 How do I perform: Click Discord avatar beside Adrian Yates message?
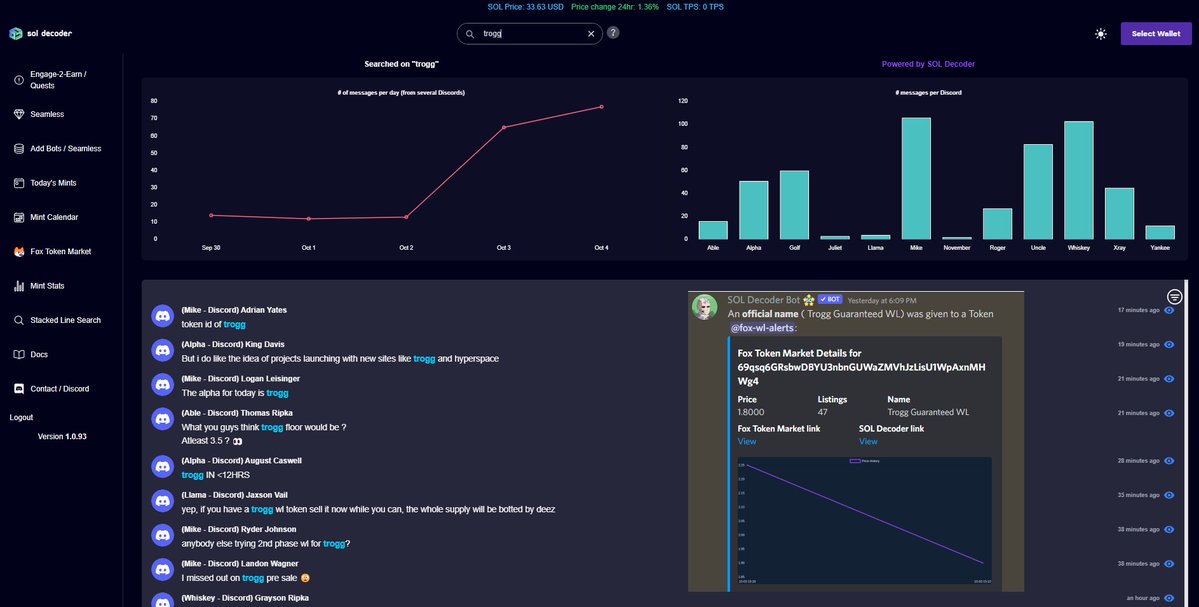click(162, 316)
